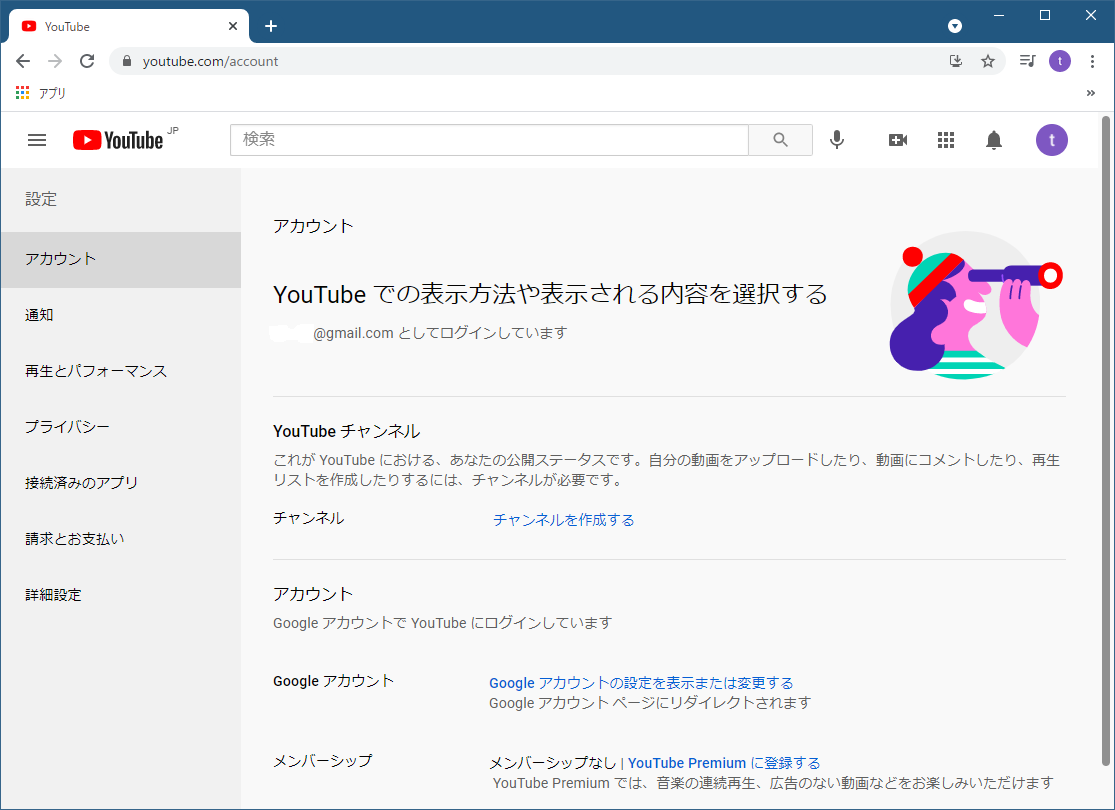Open the create video camera icon
The image size is (1115, 810).
click(897, 140)
